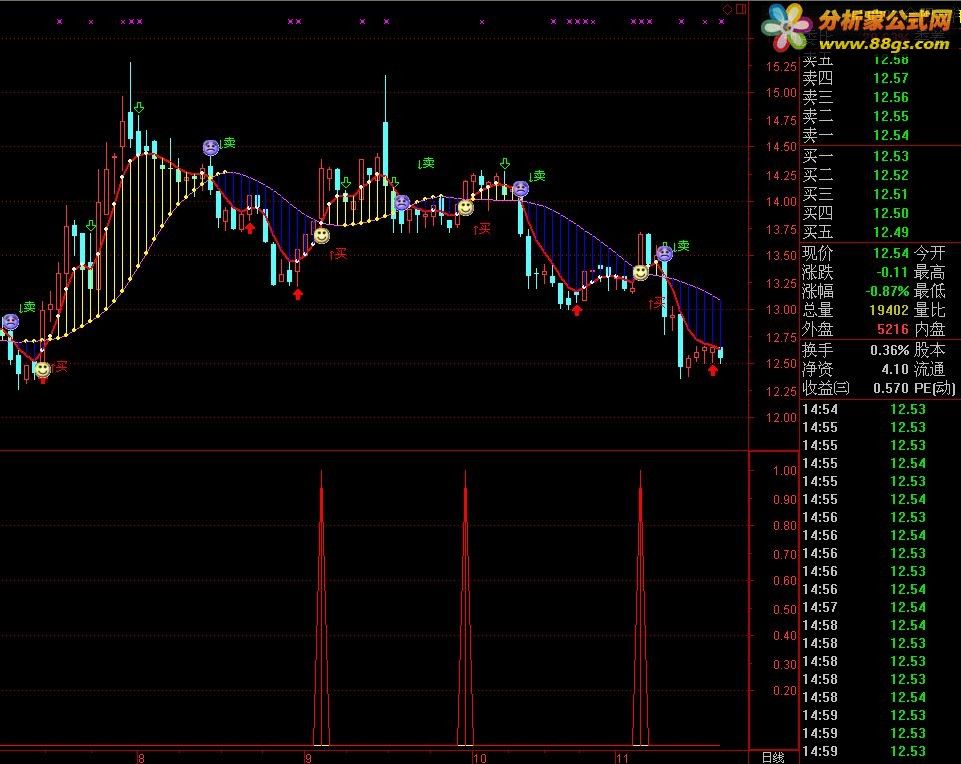Click the 净资 value 4.10
The image size is (961, 764).
coord(895,369)
